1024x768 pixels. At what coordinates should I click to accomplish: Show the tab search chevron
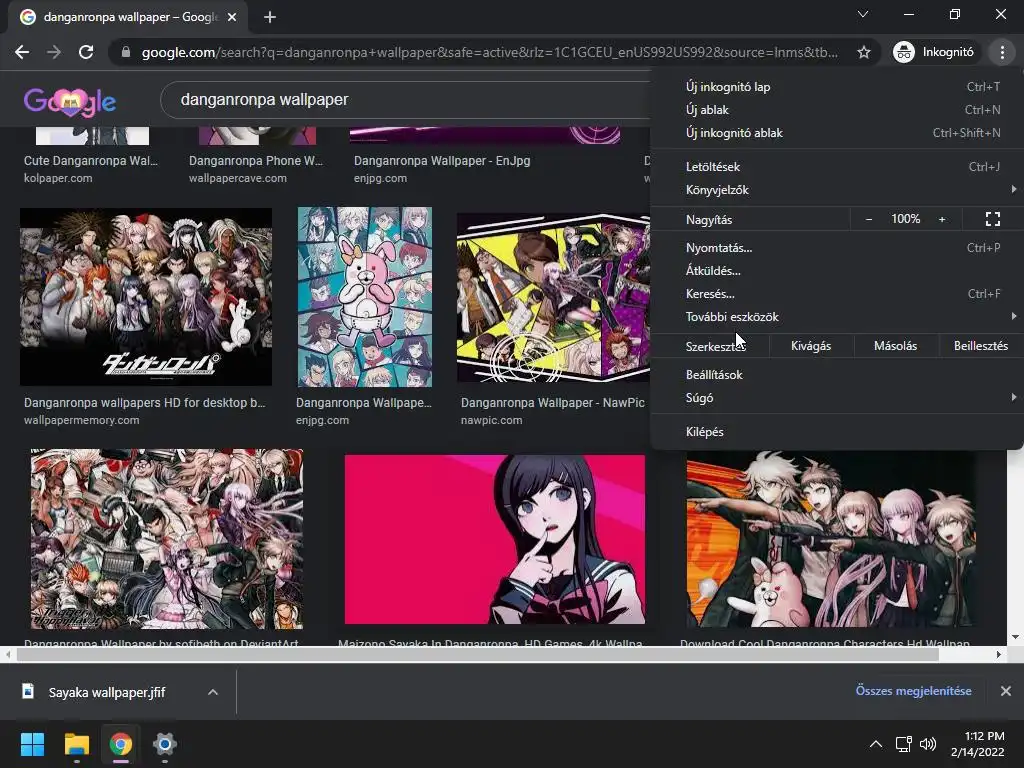point(863,14)
